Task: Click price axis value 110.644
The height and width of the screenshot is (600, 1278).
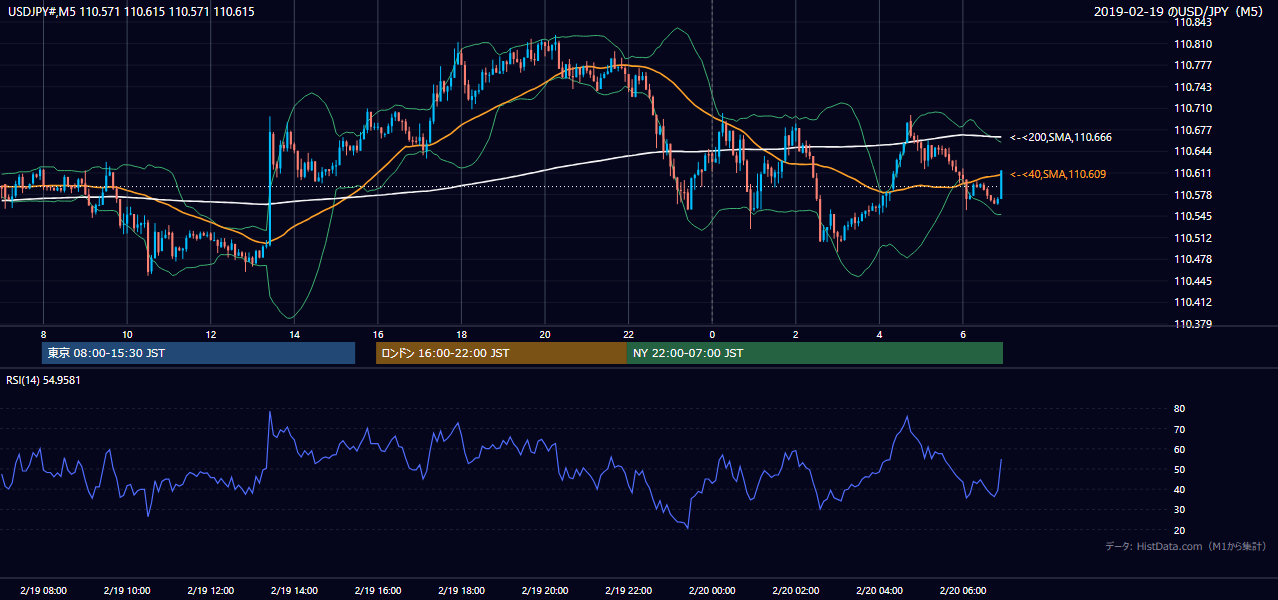Action: pos(1194,152)
